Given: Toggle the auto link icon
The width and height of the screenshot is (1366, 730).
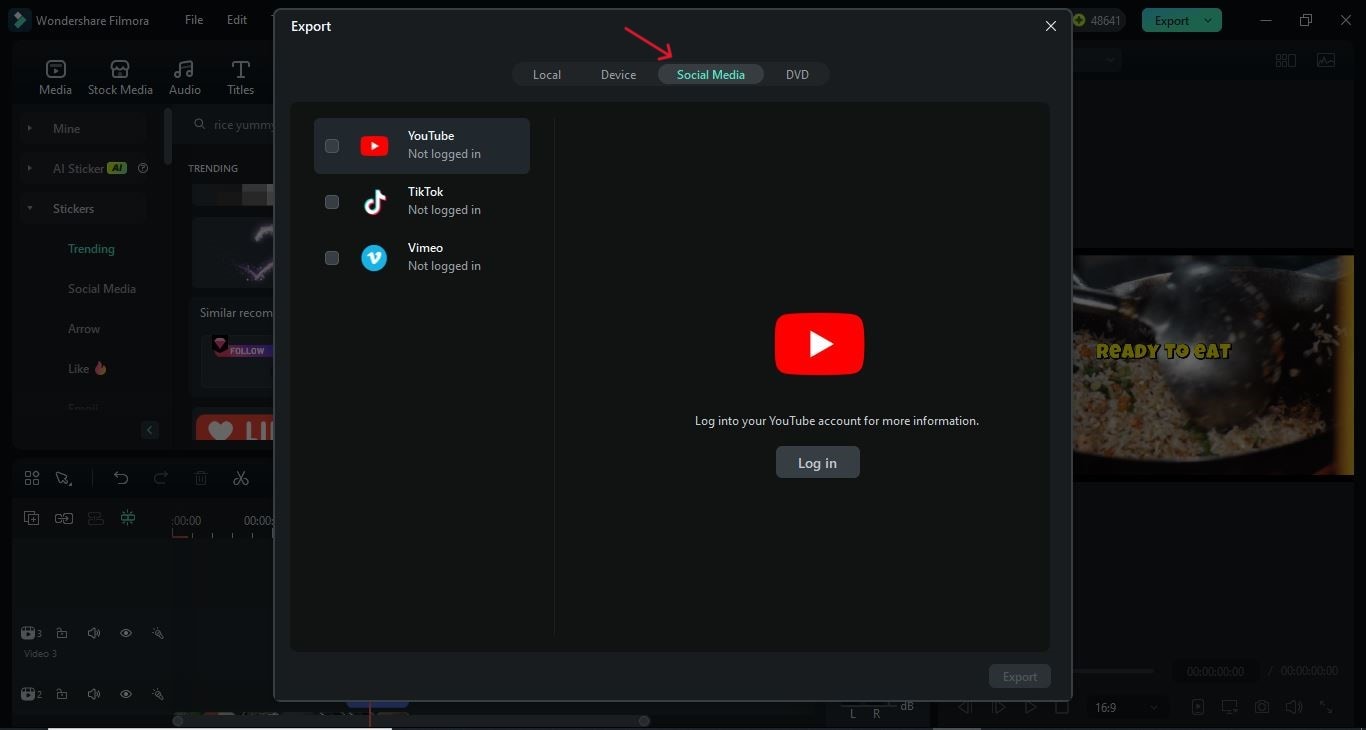Looking at the screenshot, I should (64, 518).
